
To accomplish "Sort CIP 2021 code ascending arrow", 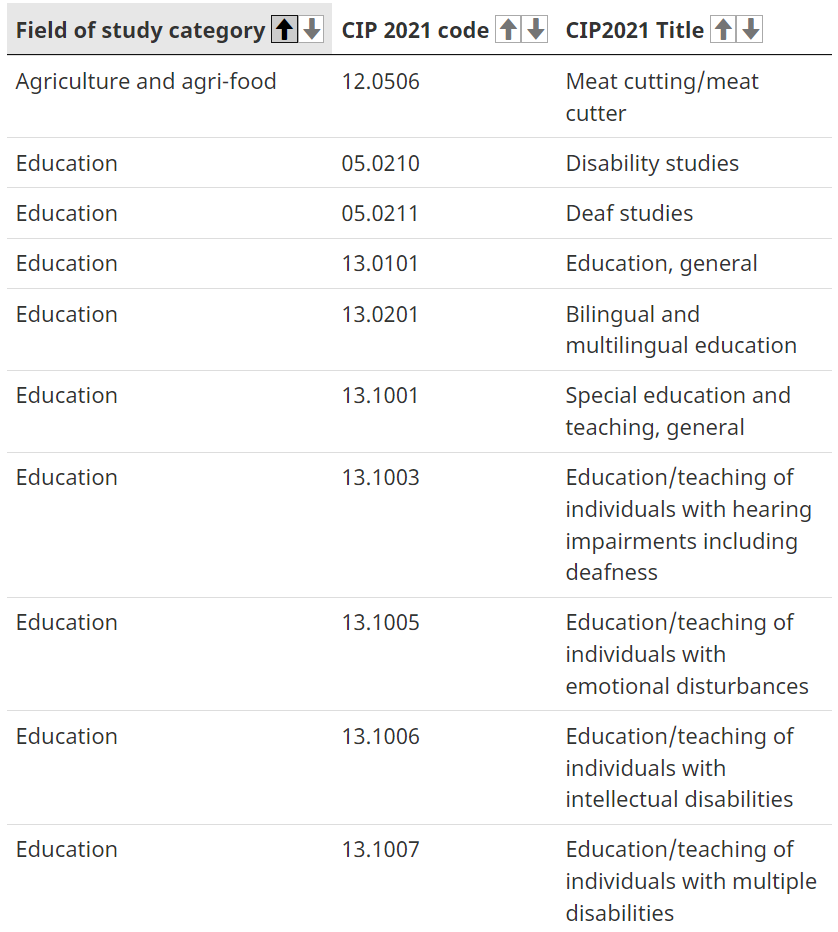I will pos(508,29).
